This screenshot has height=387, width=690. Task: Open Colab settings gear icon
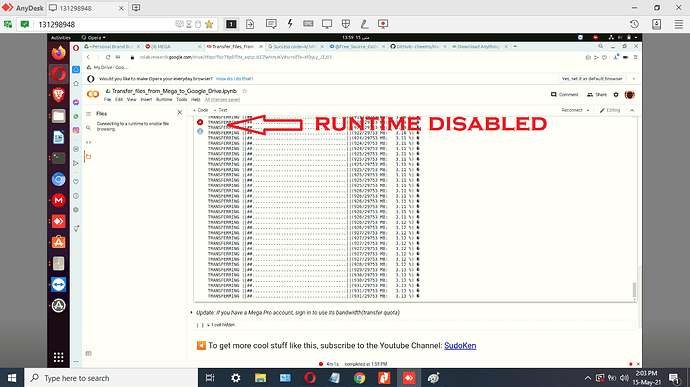pos(616,95)
